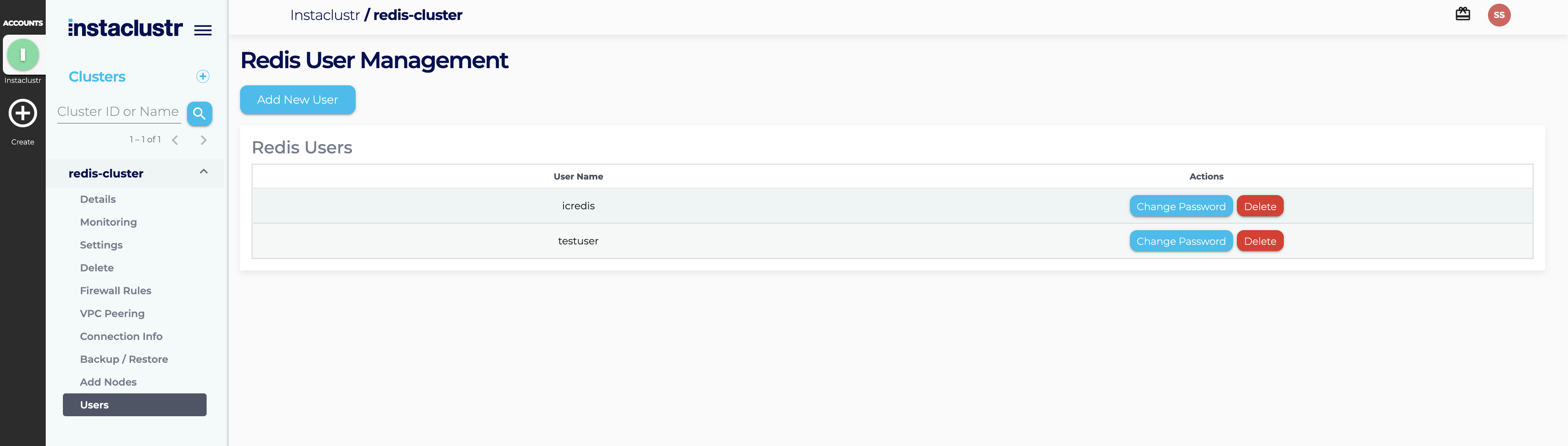Focus the Cluster ID or Name field

(118, 112)
